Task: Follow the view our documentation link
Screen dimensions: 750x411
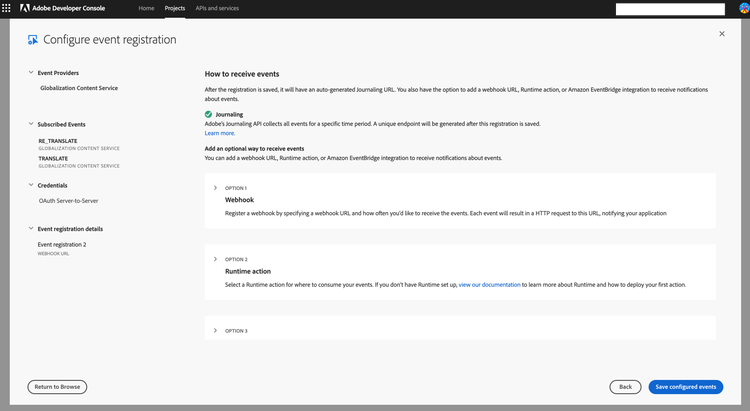Action: pyautogui.click(x=489, y=285)
